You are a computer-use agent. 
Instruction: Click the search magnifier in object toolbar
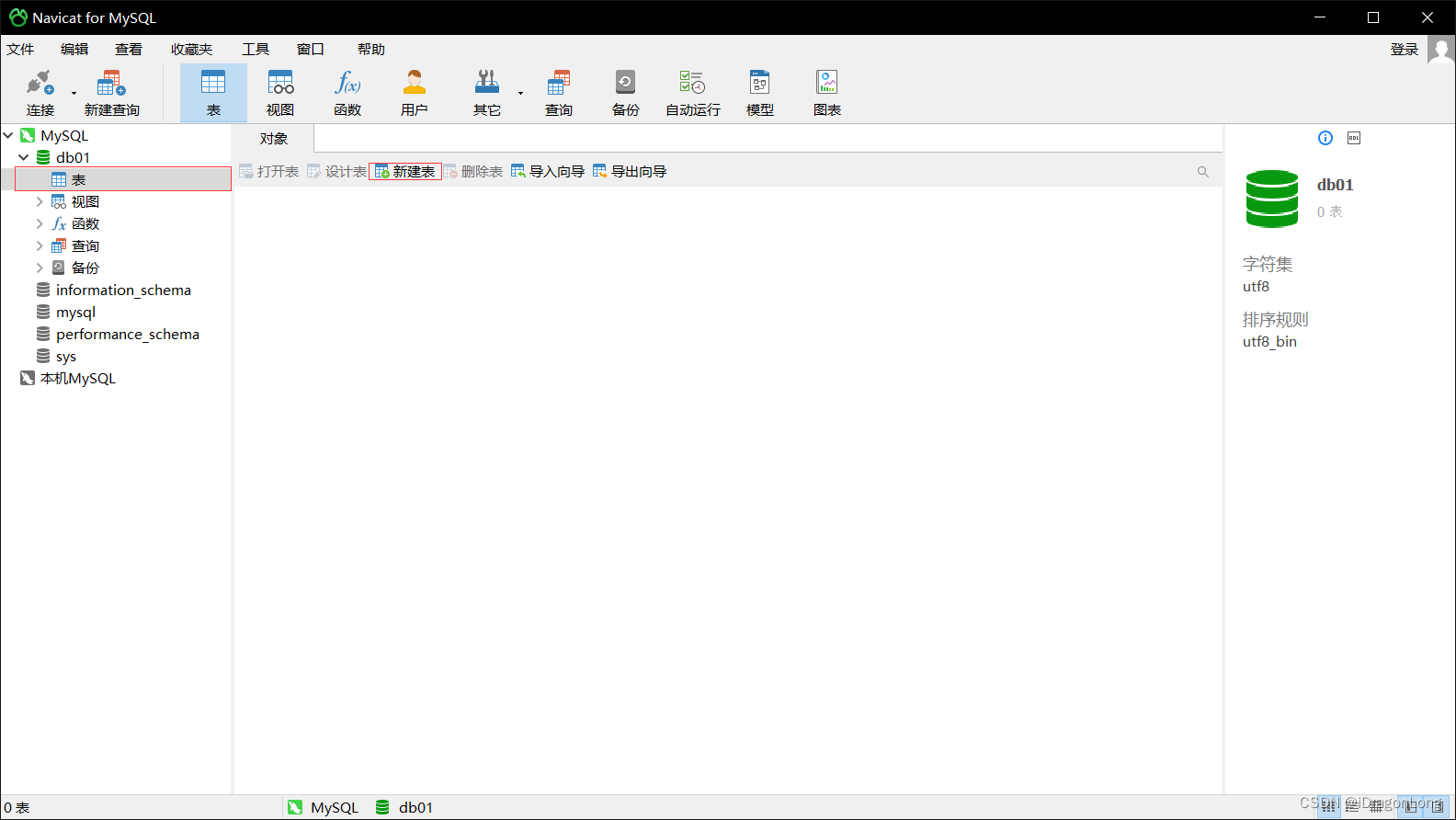tap(1202, 172)
